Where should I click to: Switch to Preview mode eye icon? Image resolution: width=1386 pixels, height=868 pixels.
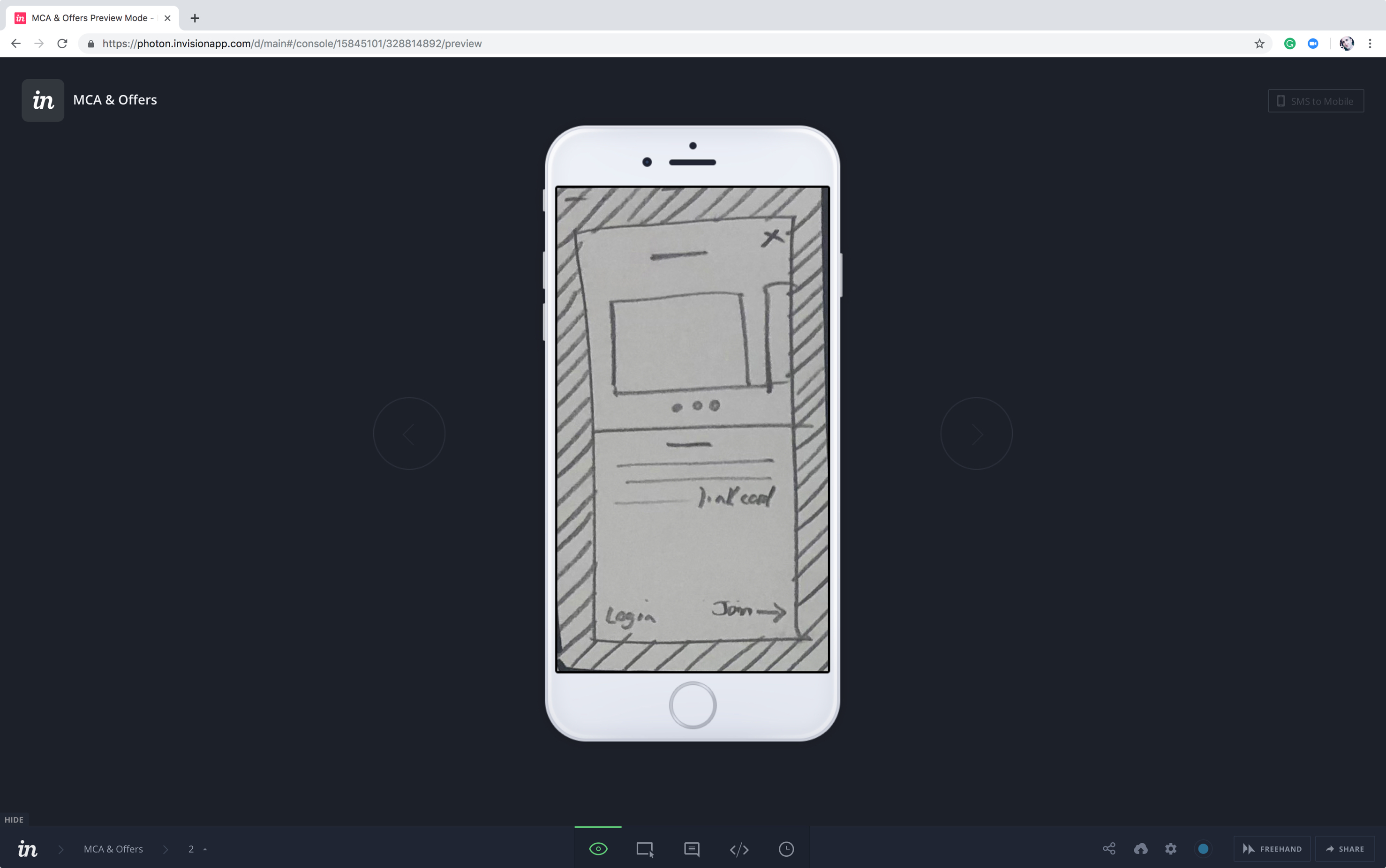click(x=598, y=848)
